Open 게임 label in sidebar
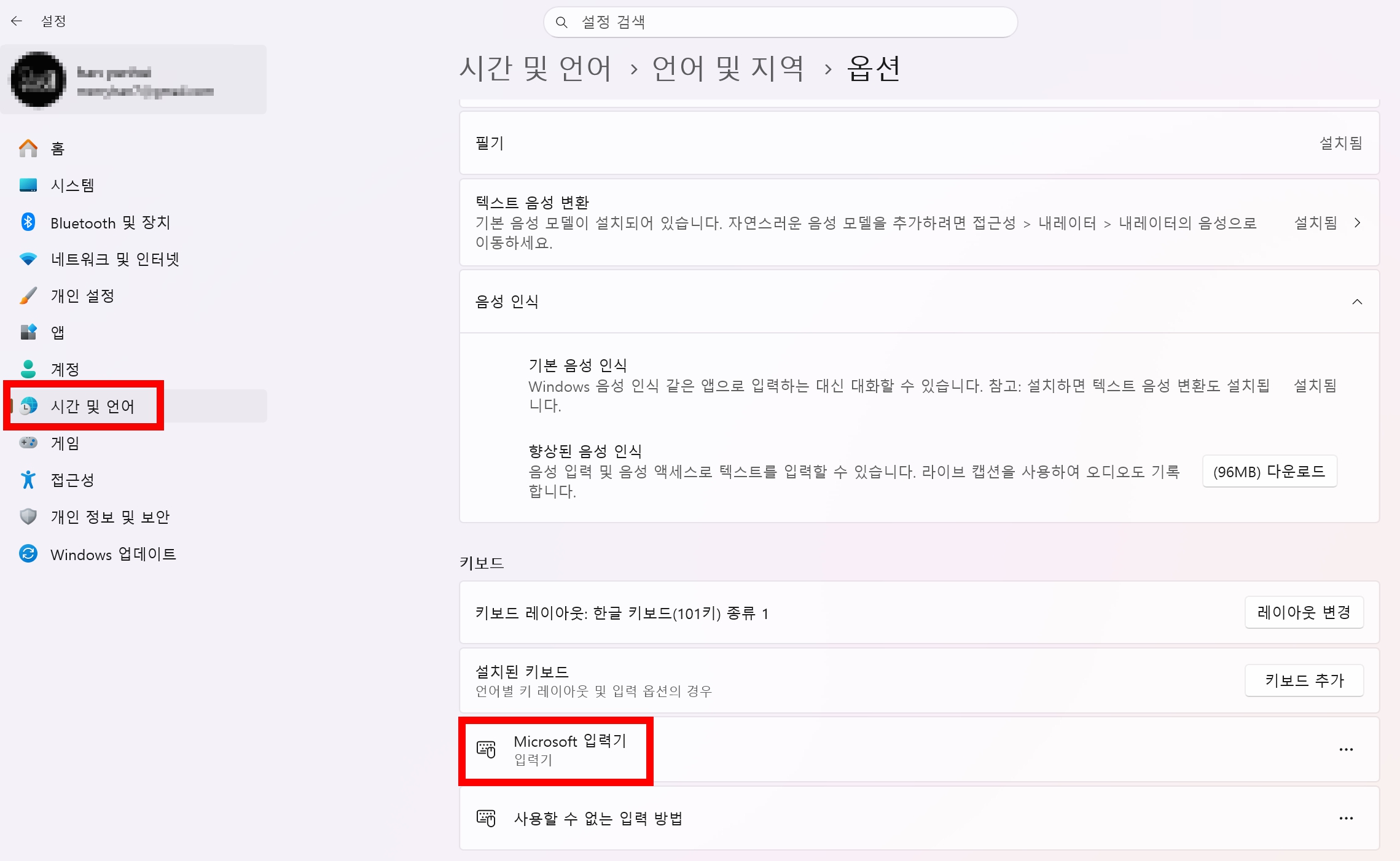 click(65, 443)
